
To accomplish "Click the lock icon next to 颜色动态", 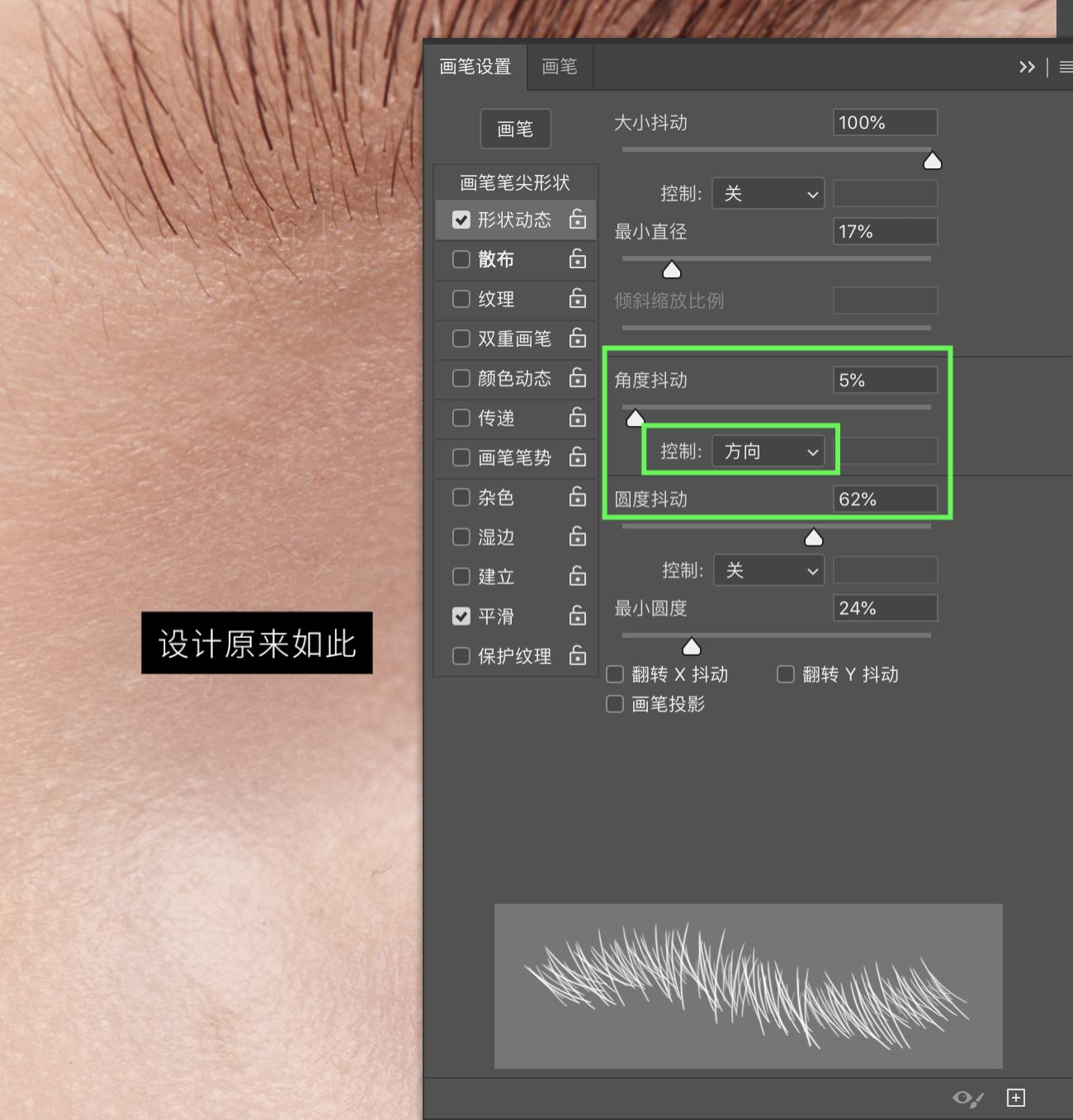I will (578, 378).
